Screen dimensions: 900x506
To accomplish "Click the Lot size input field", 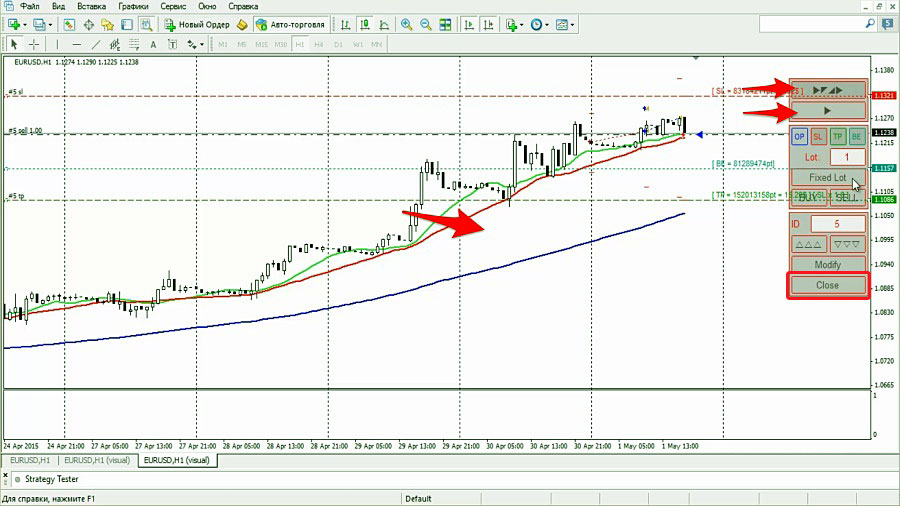I will [847, 157].
